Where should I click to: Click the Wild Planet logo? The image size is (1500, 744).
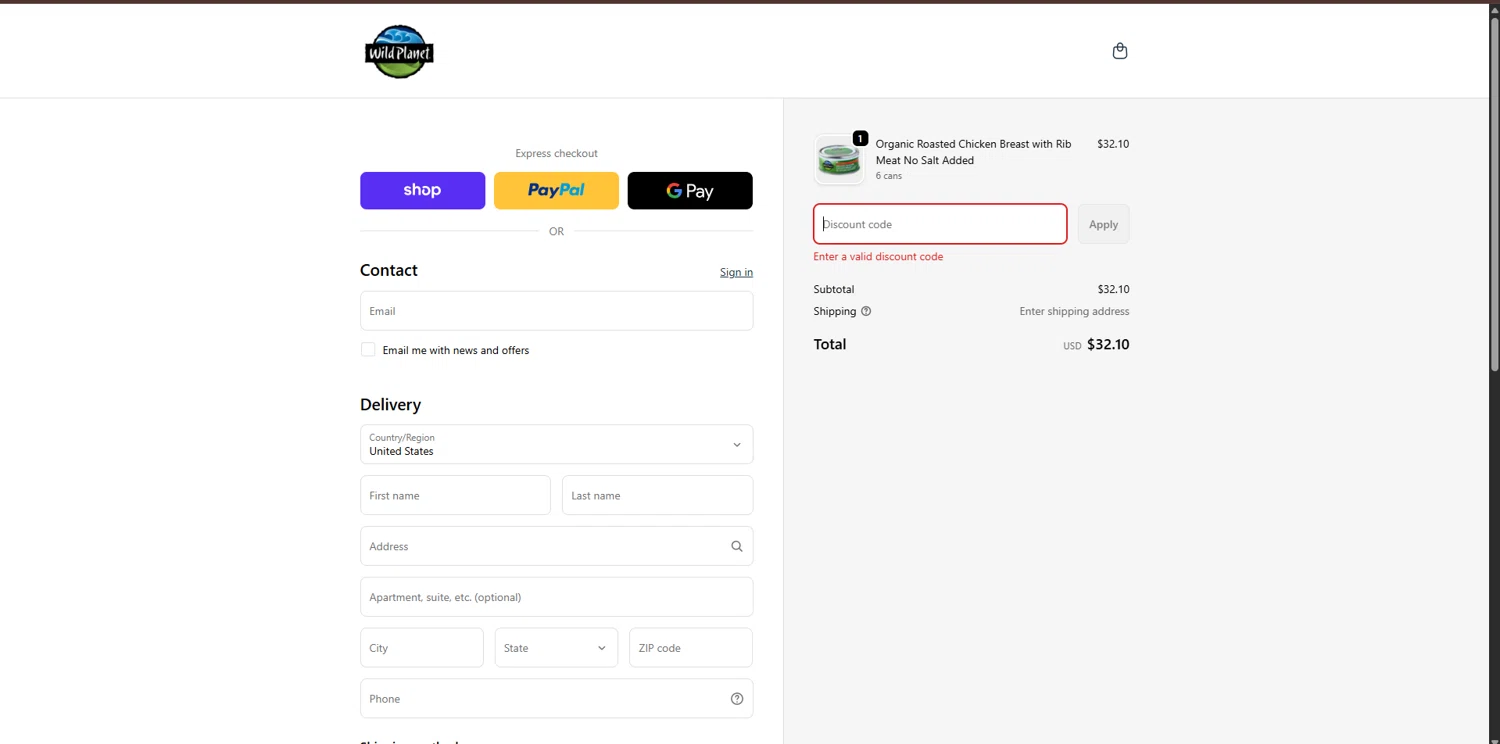(x=399, y=51)
